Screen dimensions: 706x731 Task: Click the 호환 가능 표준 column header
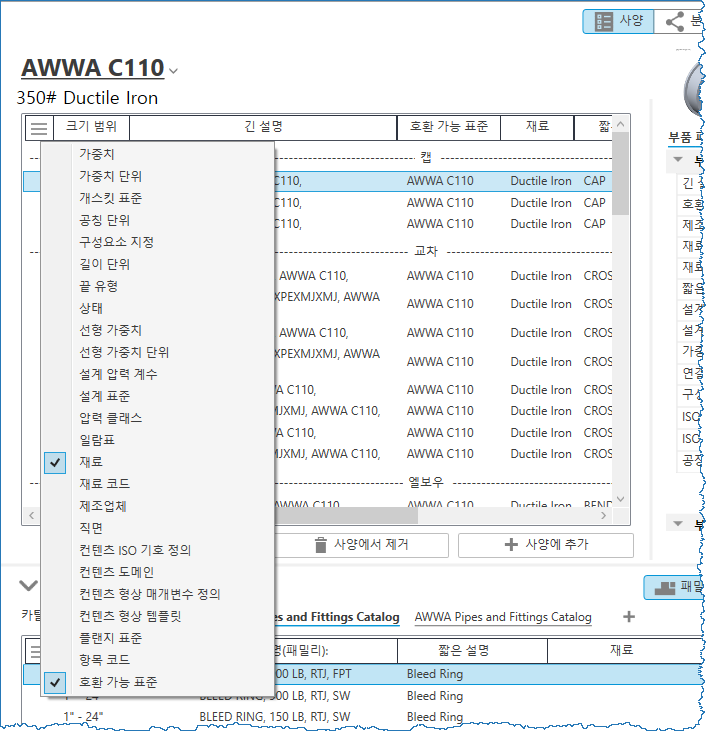(x=449, y=127)
